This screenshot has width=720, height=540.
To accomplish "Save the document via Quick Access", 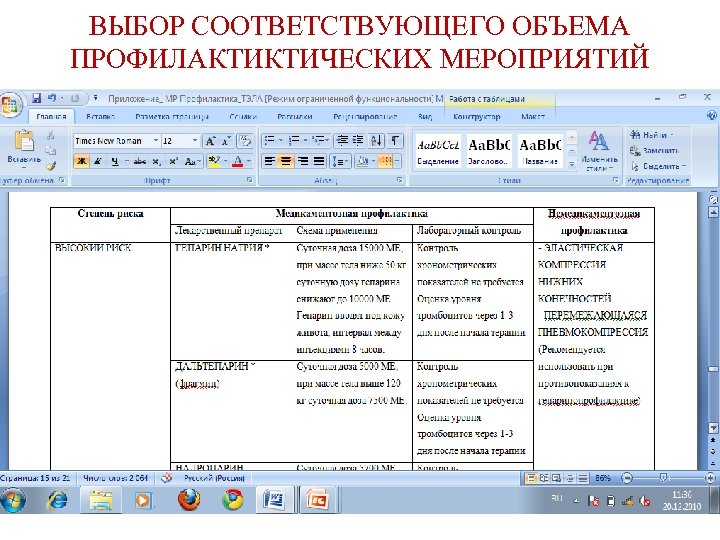I will [x=37, y=98].
